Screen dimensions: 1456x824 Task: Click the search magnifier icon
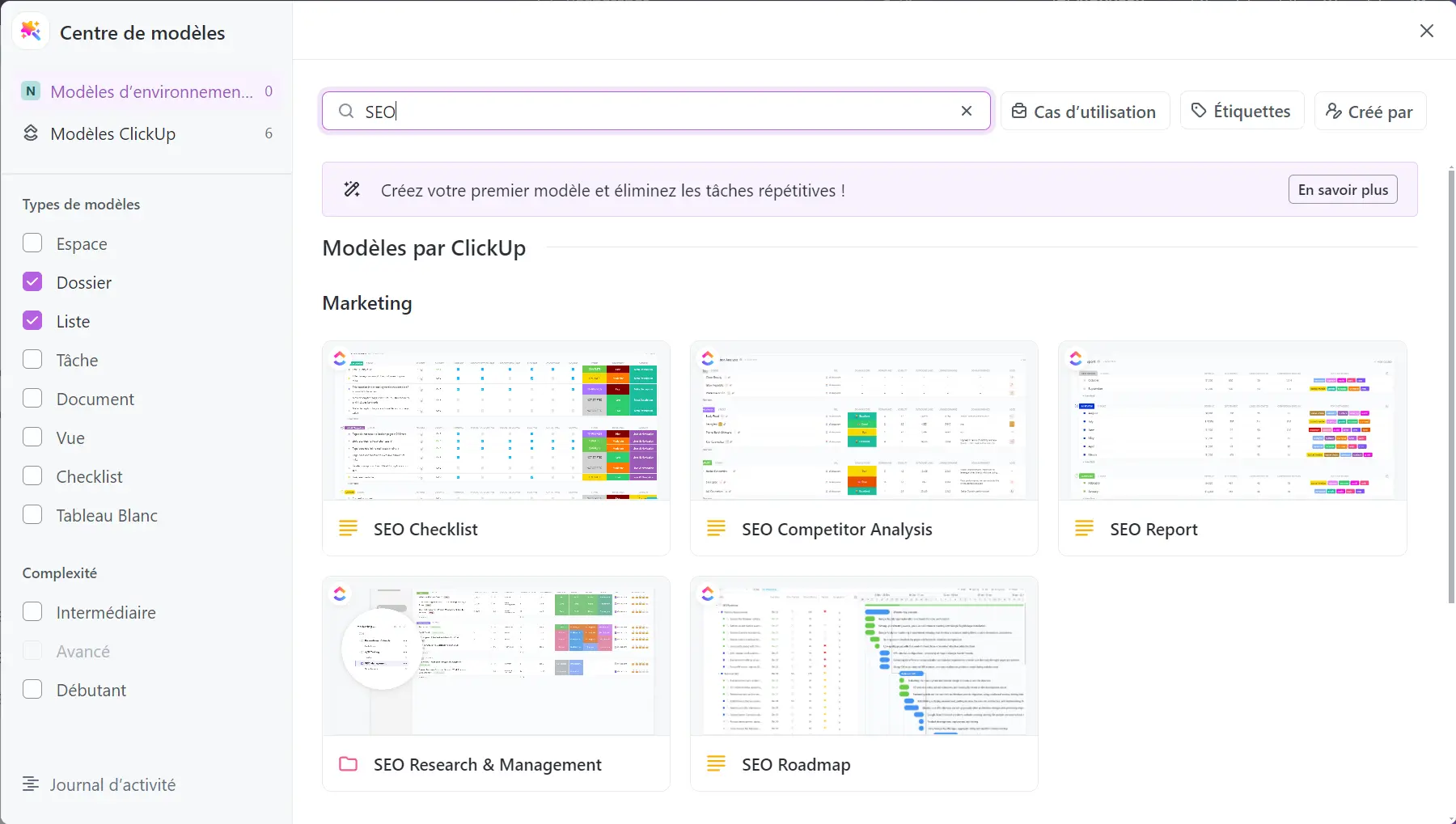[x=346, y=112]
